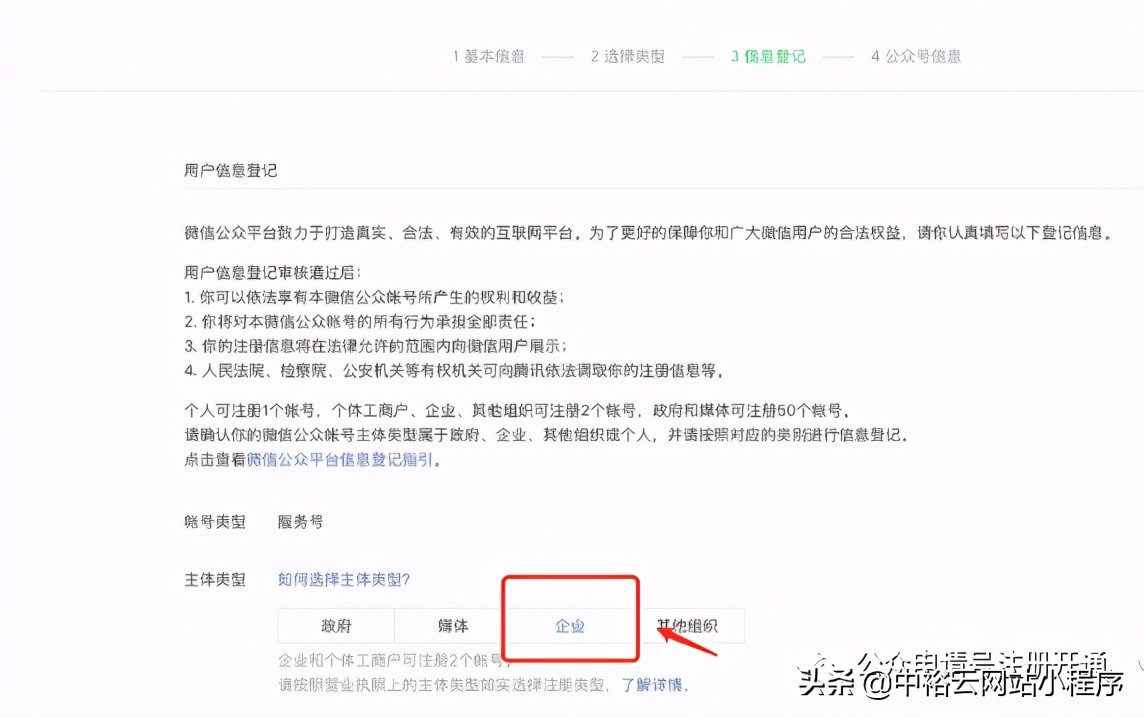The image size is (1144, 718).
Task: Jump to step 4 公众号信息
Action: pyautogui.click(x=916, y=56)
